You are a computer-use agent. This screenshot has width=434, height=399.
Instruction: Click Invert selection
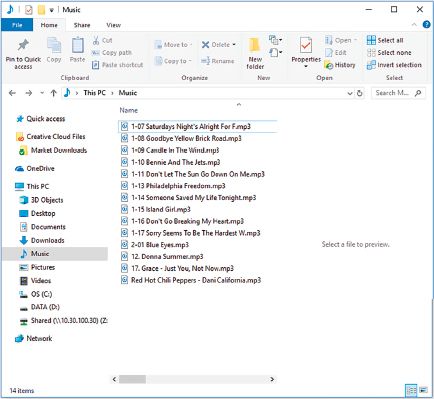point(394,65)
